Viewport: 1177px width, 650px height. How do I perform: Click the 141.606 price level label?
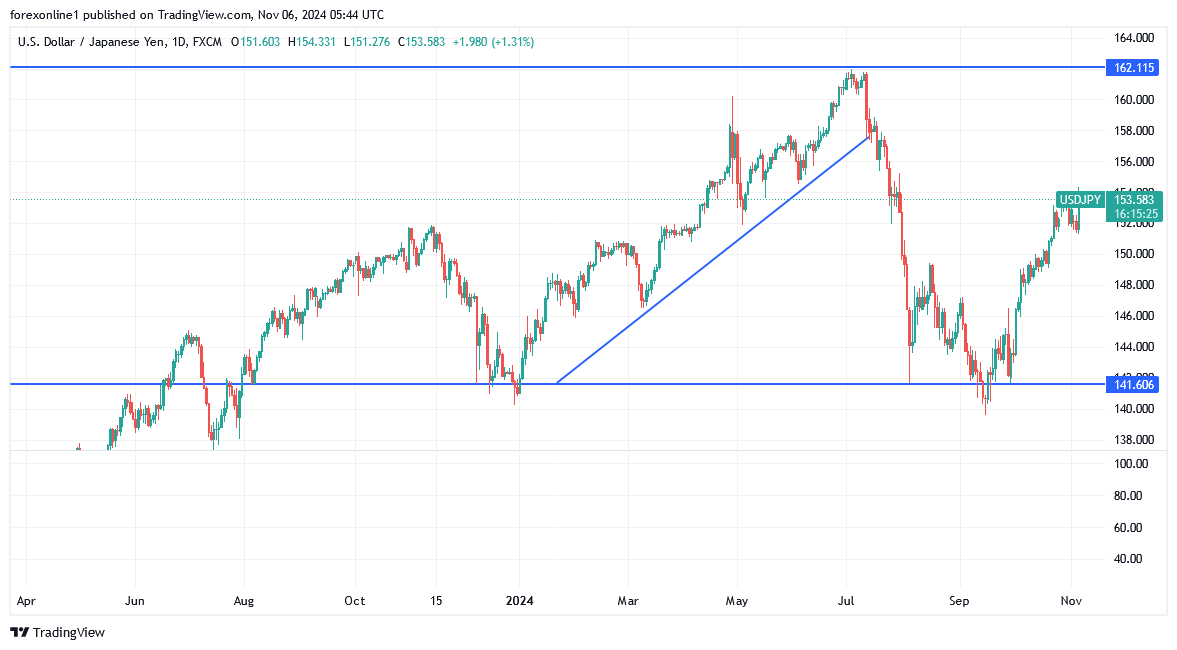pos(1131,384)
